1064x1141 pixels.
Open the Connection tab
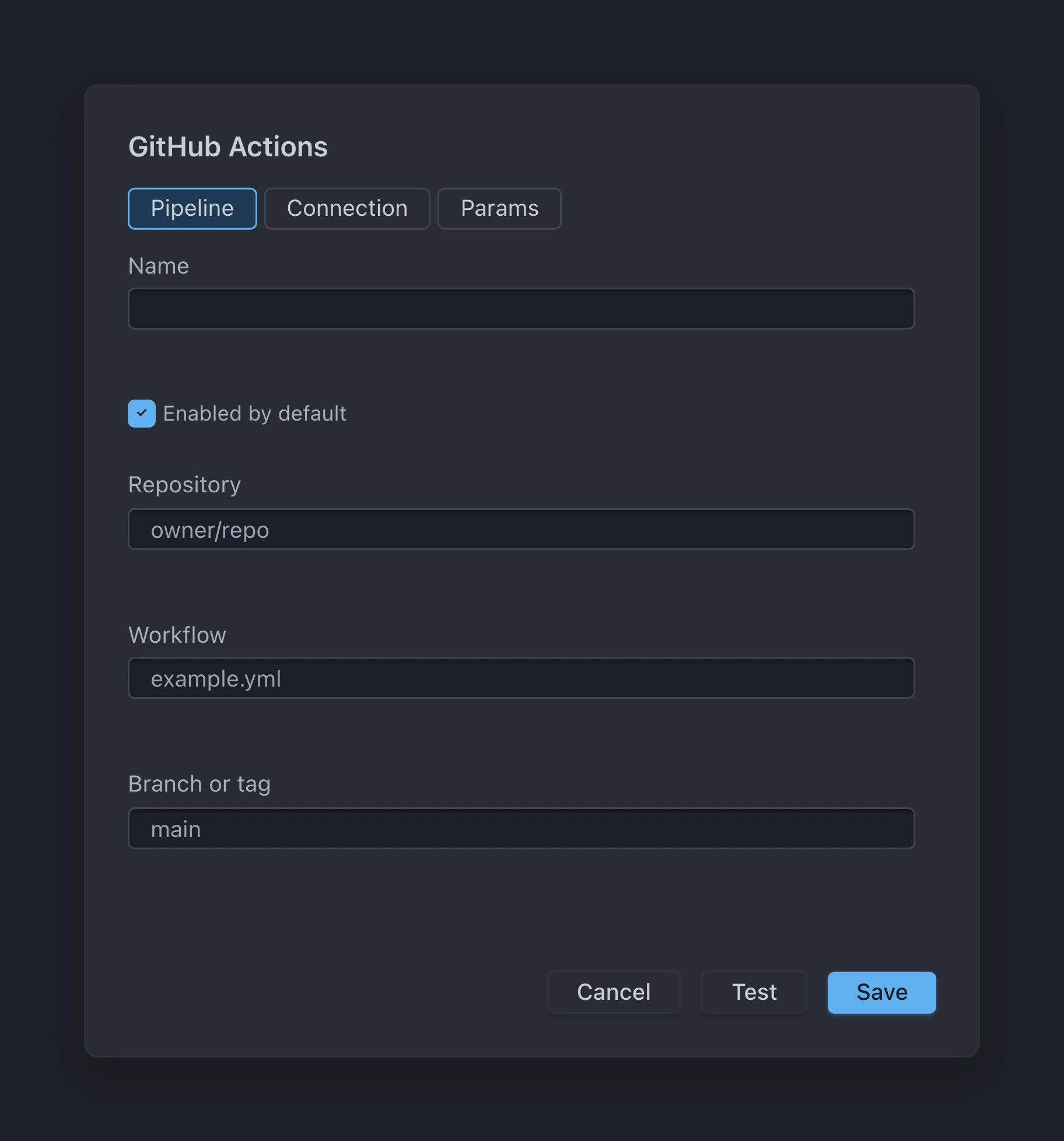coord(347,208)
